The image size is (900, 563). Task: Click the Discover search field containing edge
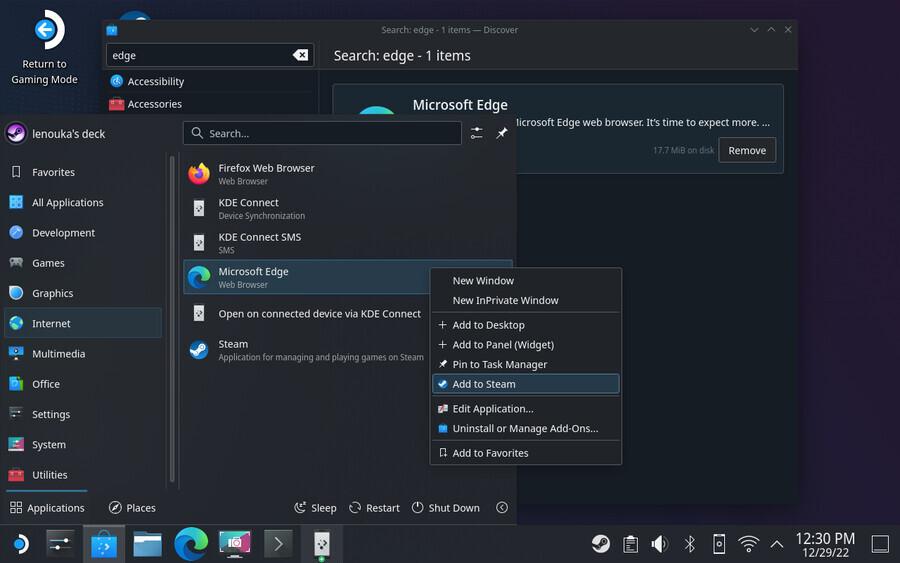[210, 55]
